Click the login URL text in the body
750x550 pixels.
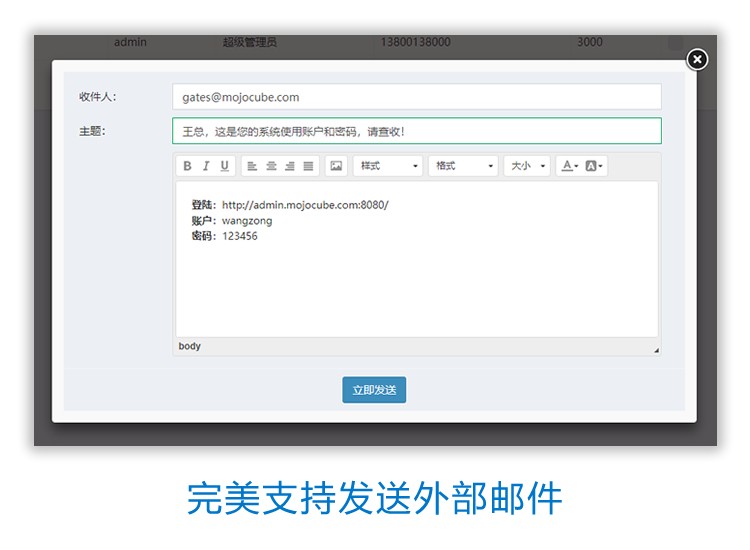[x=305, y=205]
